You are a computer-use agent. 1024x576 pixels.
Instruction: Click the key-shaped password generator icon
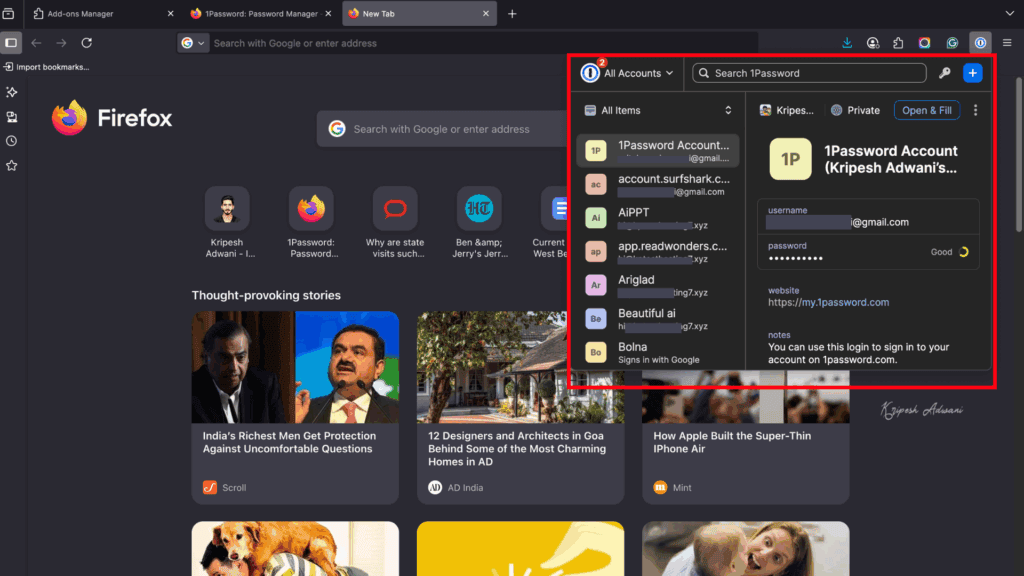[x=944, y=73]
